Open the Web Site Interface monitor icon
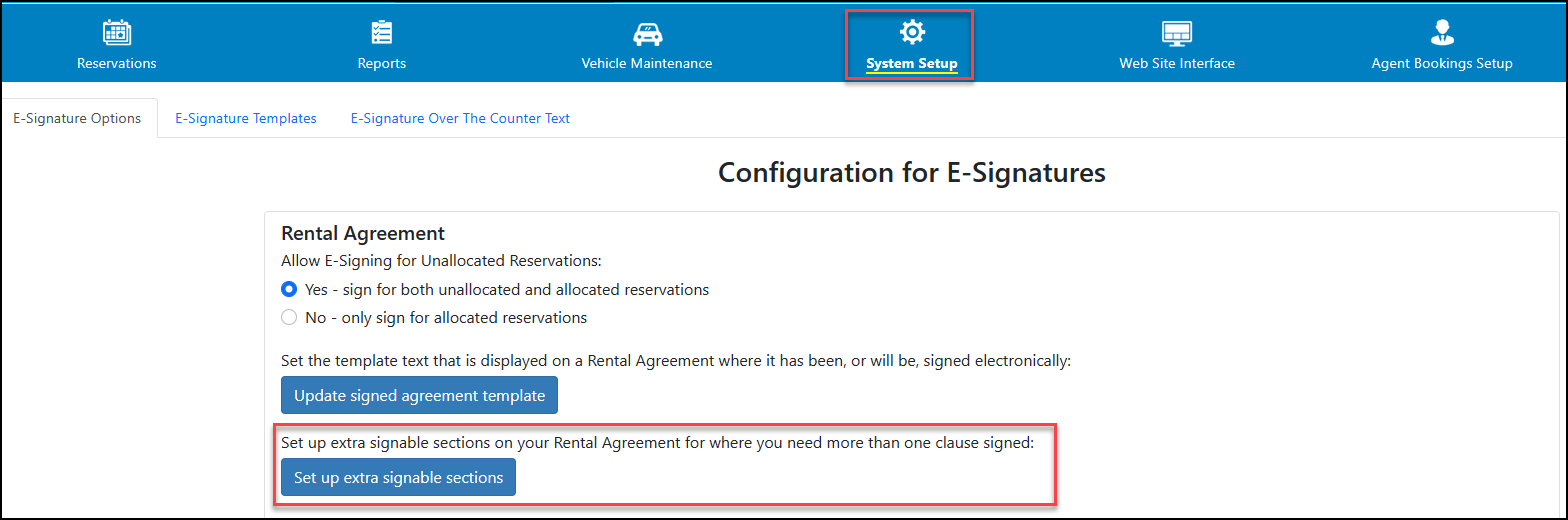 (1177, 33)
